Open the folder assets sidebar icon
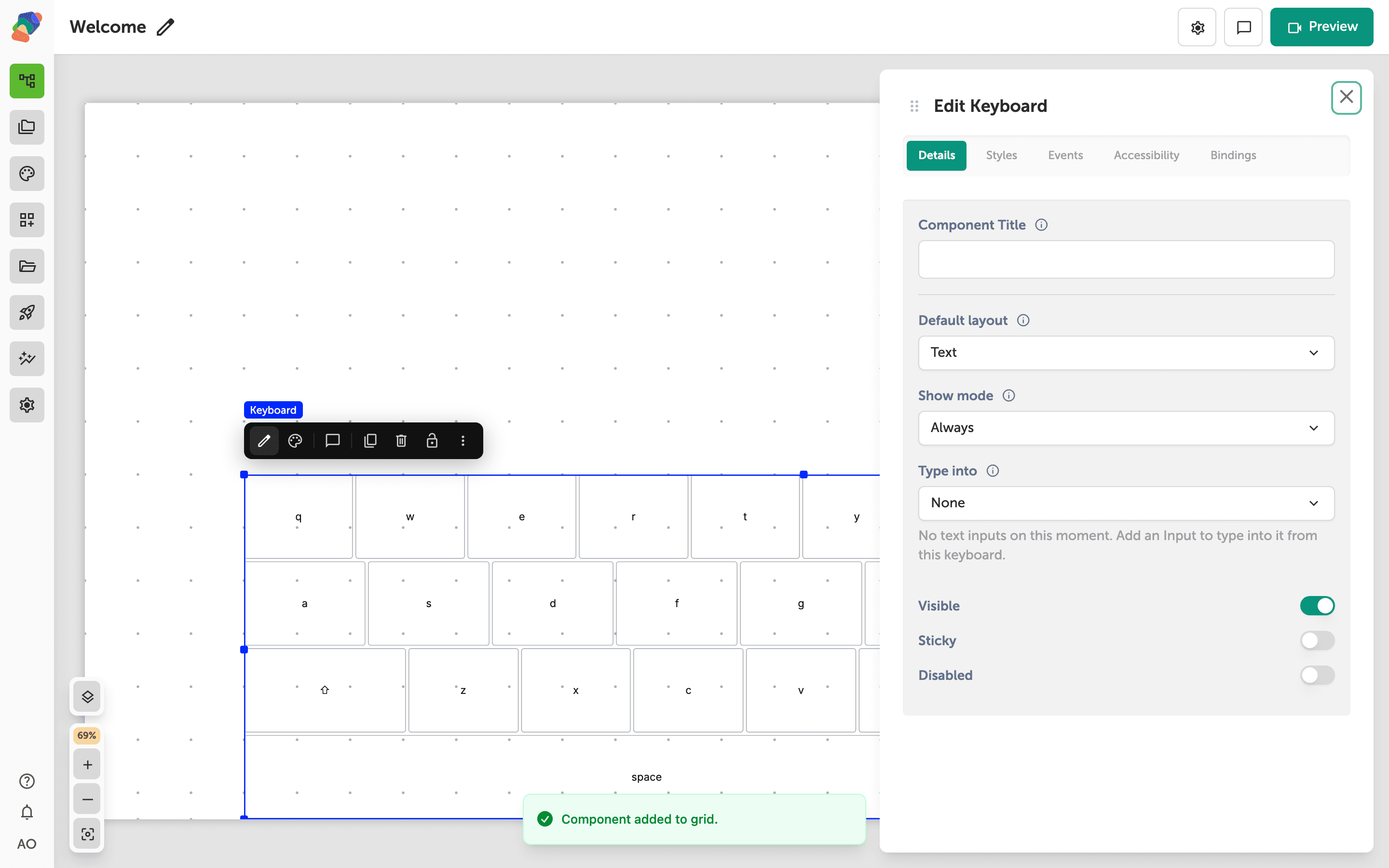This screenshot has height=868, width=1389. click(27, 266)
